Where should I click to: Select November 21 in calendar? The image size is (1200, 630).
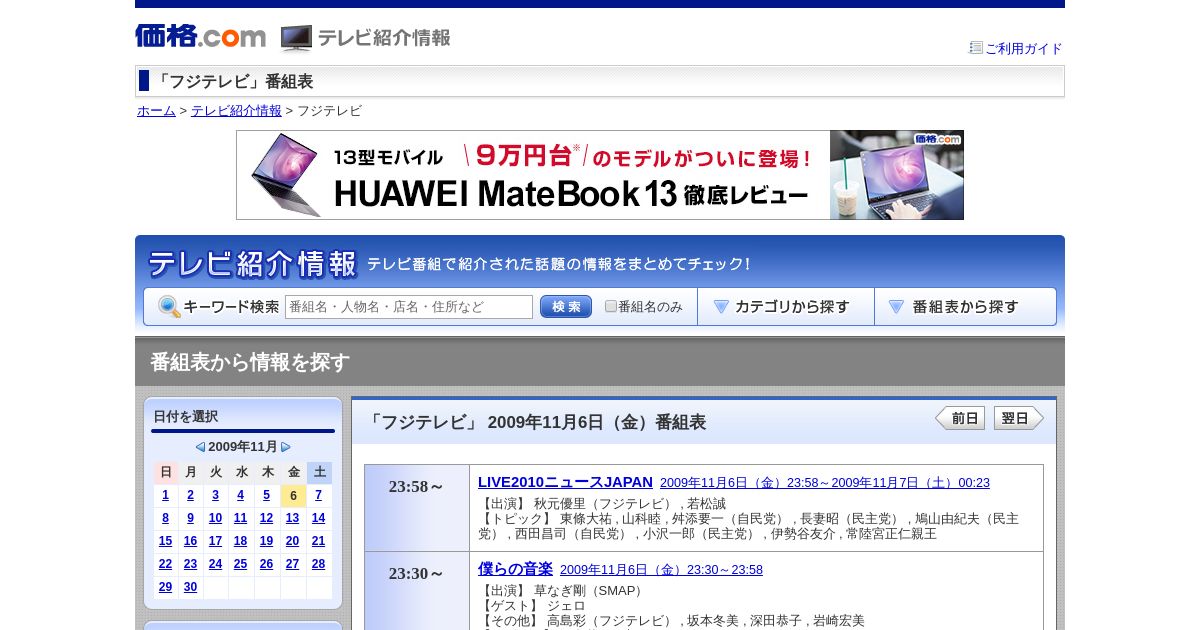[319, 541]
